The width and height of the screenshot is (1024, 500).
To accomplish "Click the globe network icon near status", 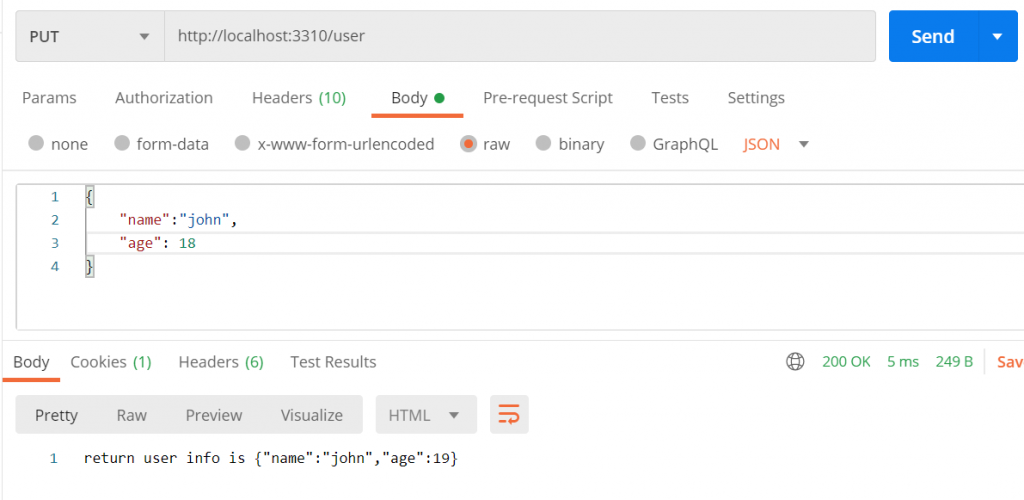I will click(x=795, y=362).
